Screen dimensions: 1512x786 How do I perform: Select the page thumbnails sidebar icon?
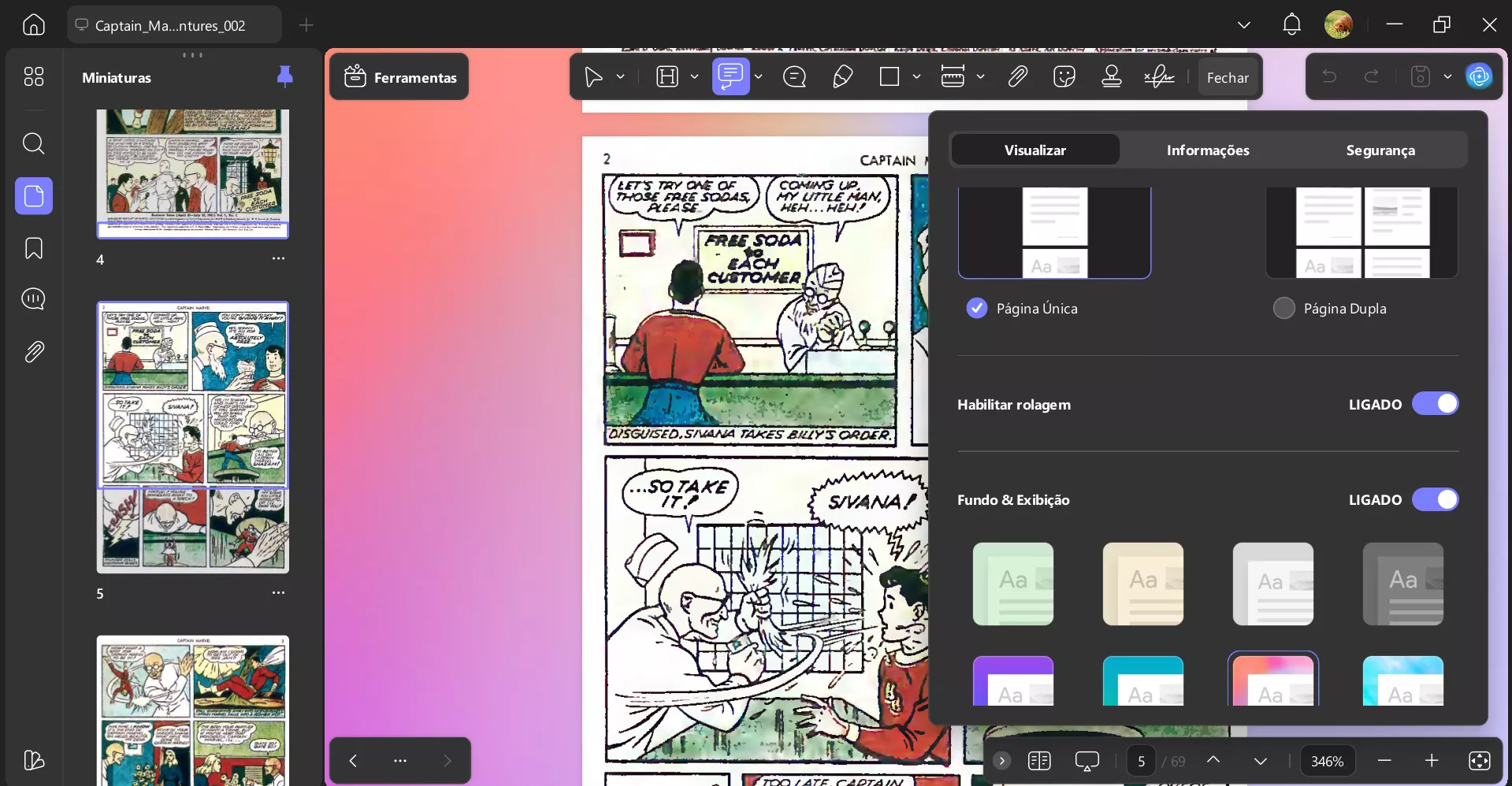[x=34, y=195]
